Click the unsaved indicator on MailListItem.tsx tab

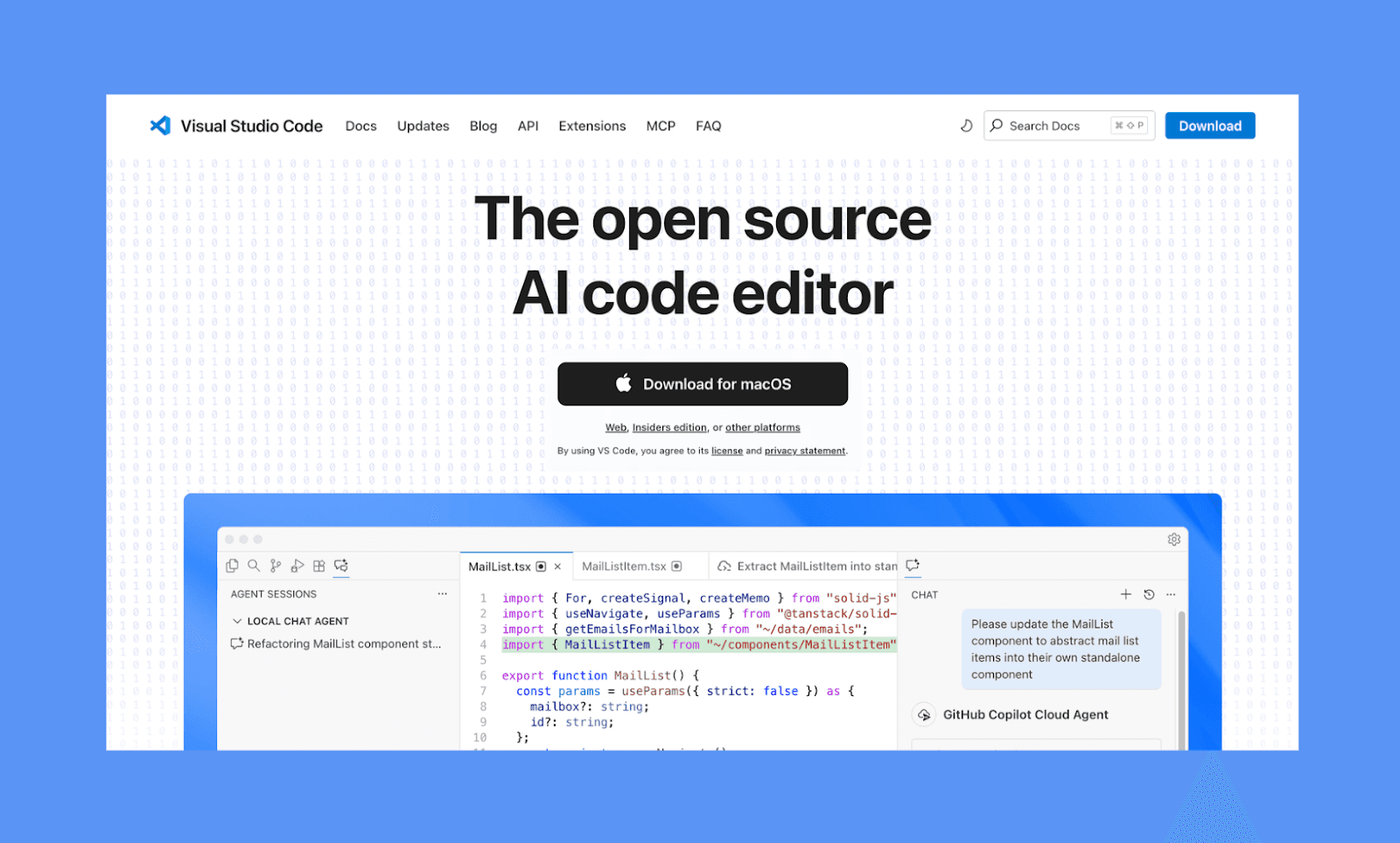(676, 566)
